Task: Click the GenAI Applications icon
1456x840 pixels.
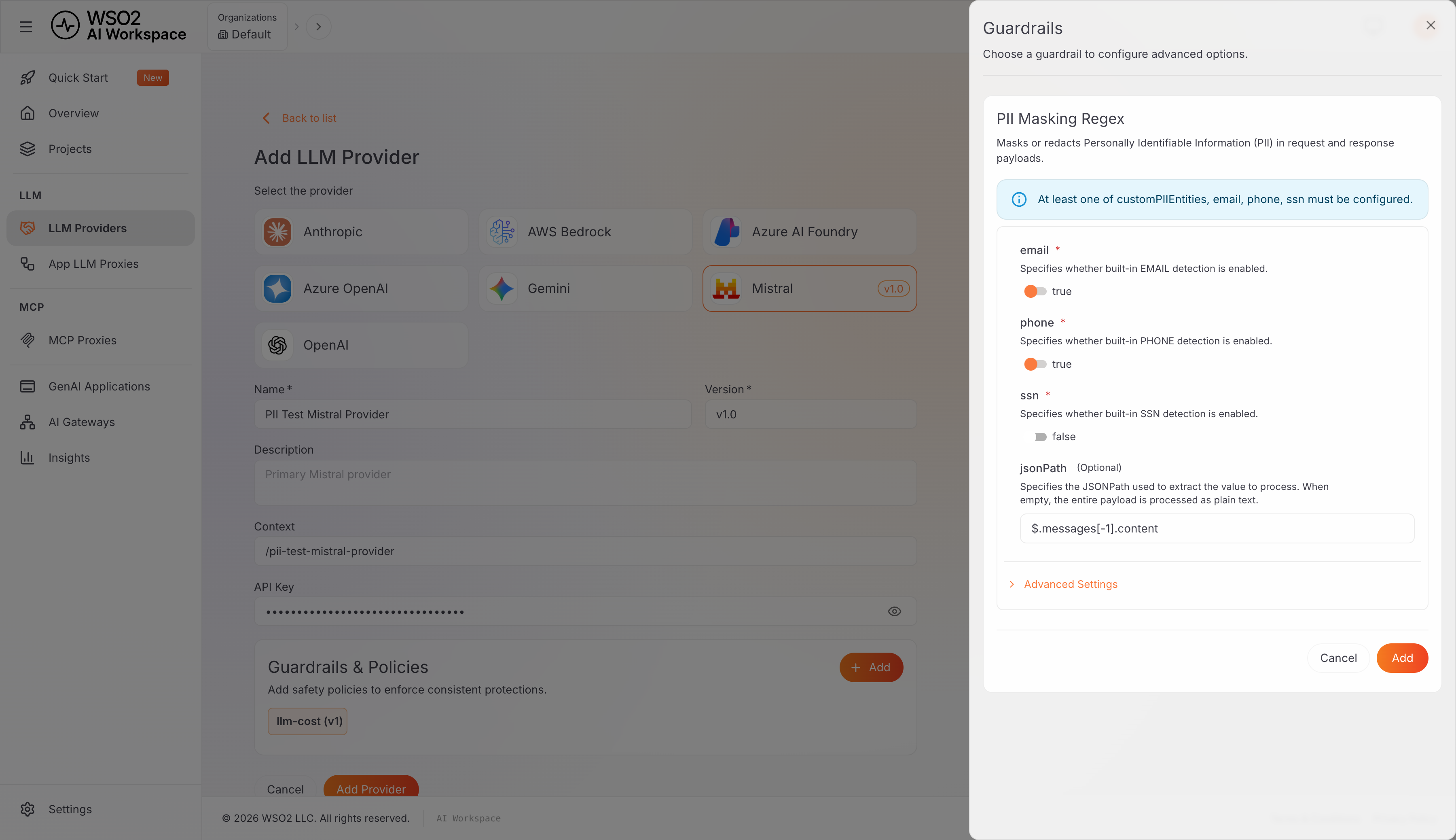Action: click(x=28, y=386)
